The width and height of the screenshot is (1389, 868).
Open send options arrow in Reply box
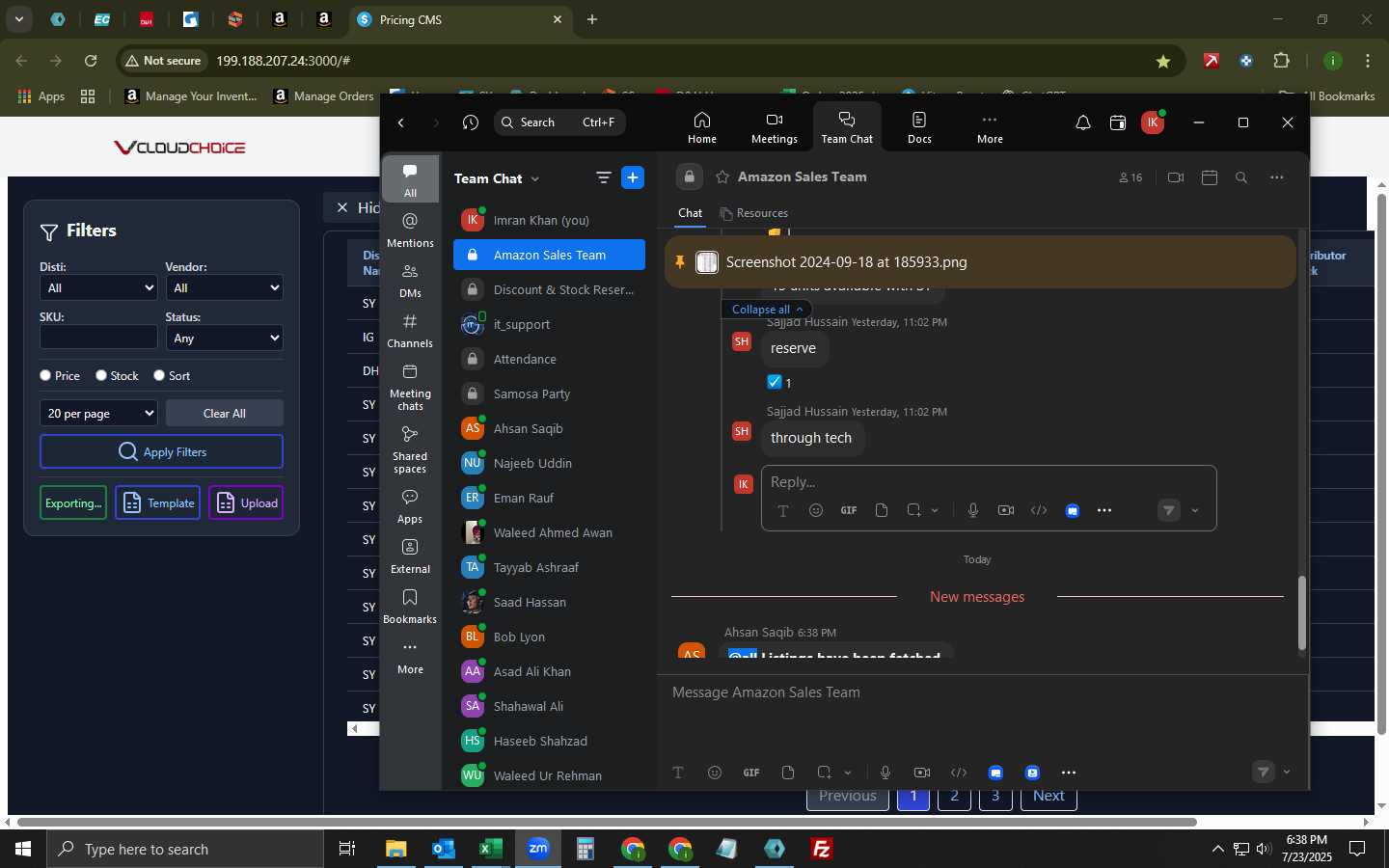1195,510
